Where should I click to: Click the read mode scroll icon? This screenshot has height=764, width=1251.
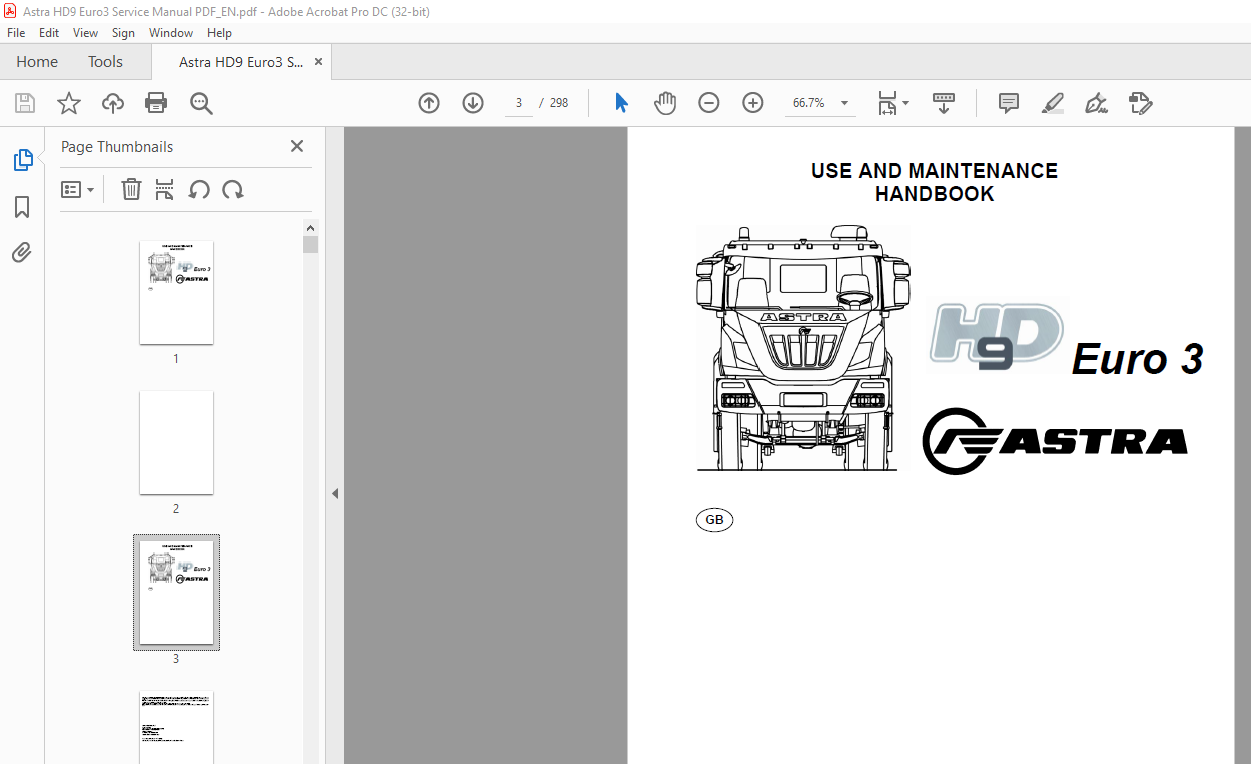point(944,103)
